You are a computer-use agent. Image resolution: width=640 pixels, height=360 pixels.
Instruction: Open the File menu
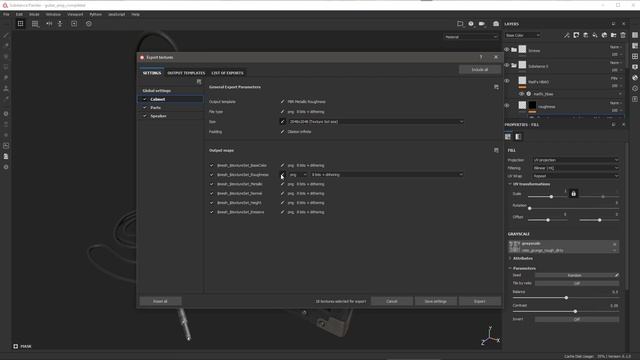(x=6, y=14)
